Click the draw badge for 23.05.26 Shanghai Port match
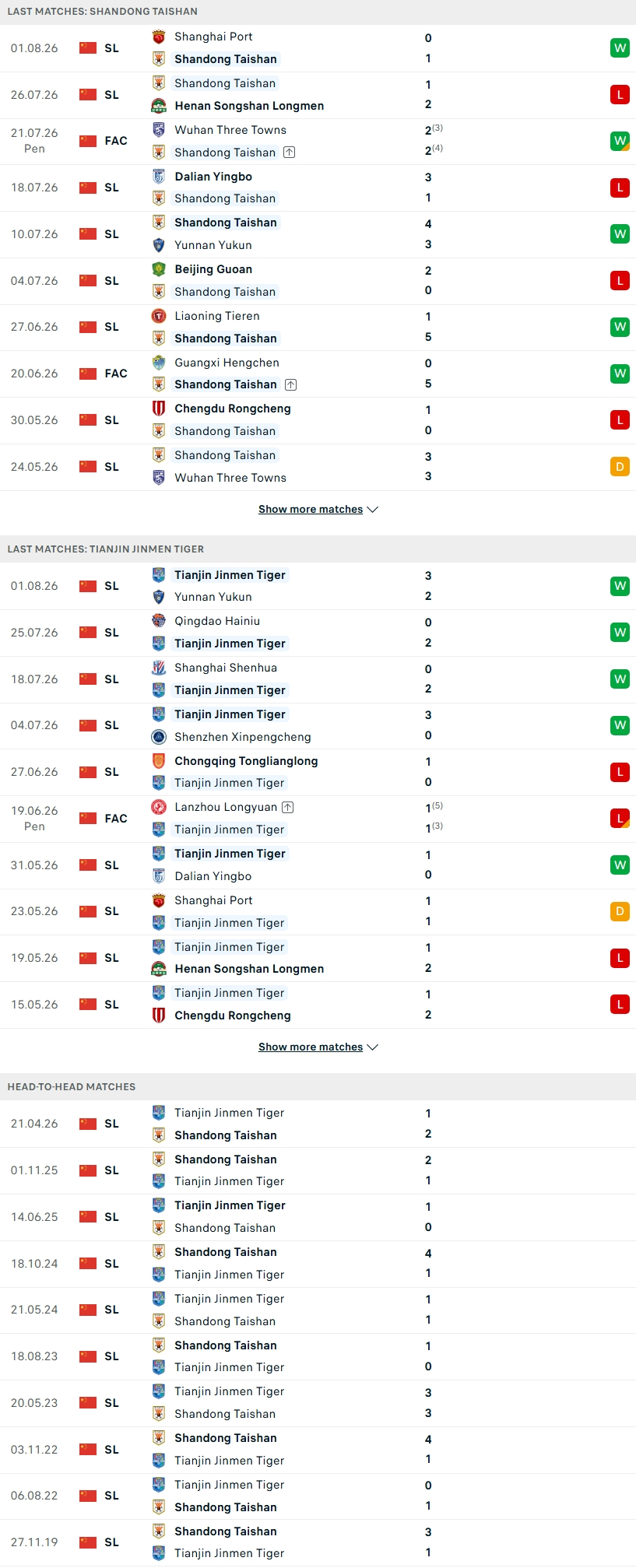The height and width of the screenshot is (1568, 636). pyautogui.click(x=620, y=911)
